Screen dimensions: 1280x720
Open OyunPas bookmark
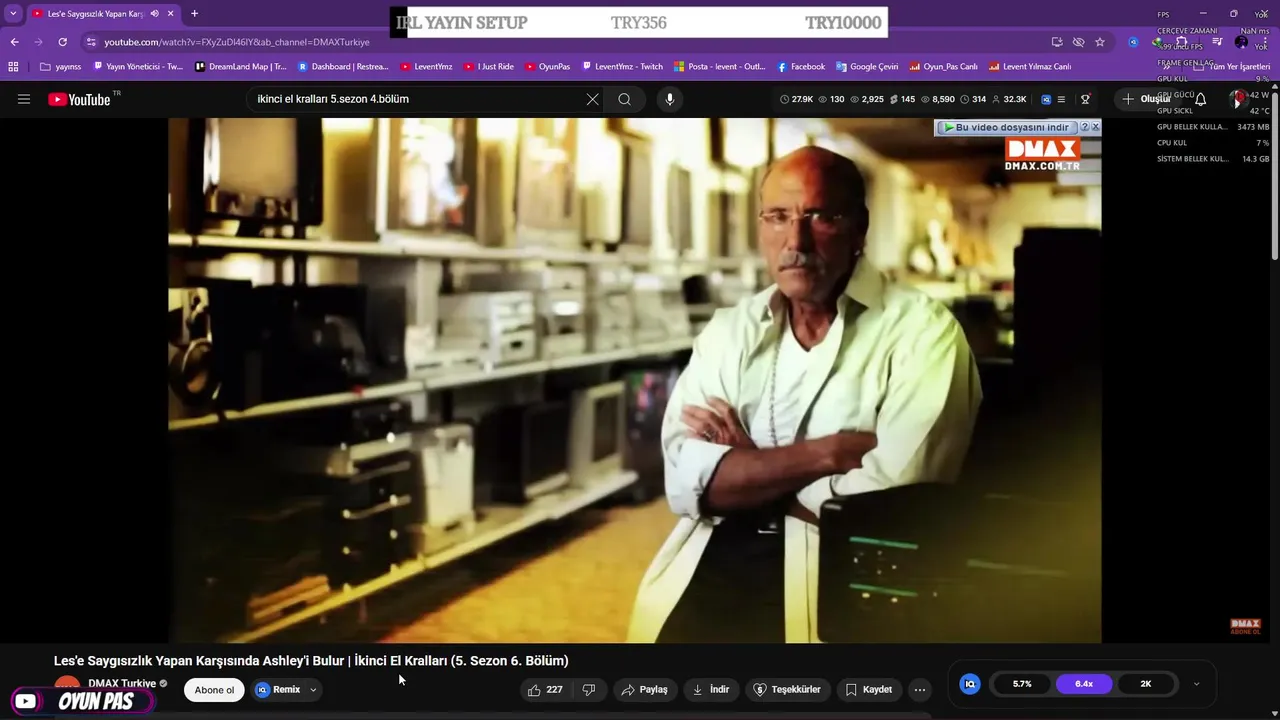pos(548,67)
